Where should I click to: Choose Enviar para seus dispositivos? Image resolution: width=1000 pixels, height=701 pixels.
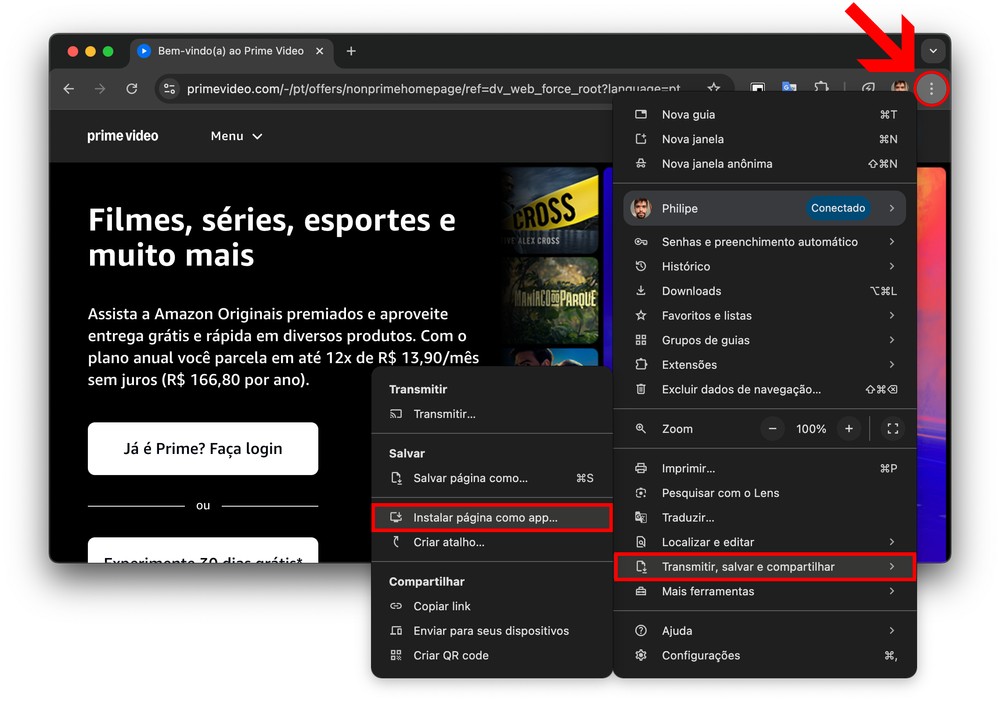(x=492, y=631)
